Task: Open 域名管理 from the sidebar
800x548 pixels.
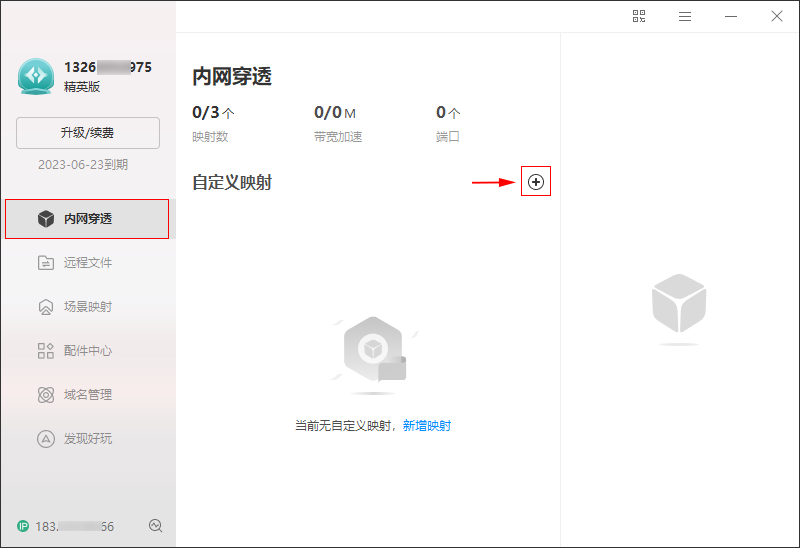Action: coord(87,394)
